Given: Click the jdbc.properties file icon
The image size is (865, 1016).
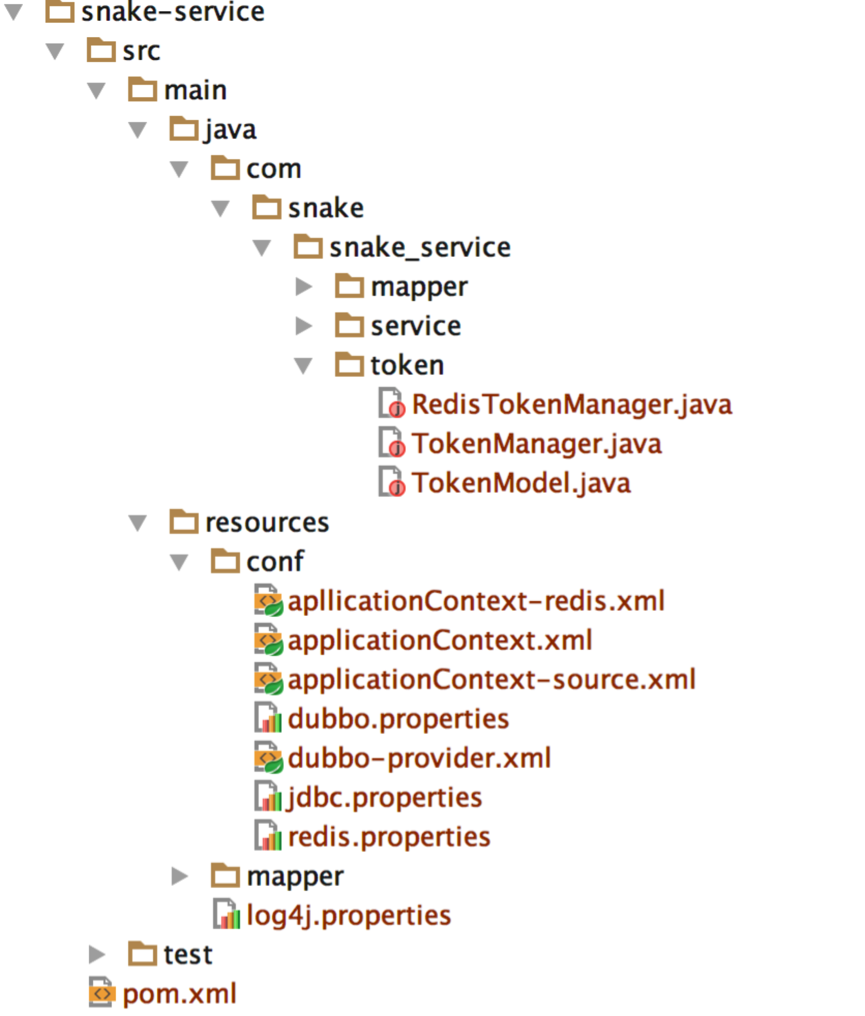Looking at the screenshot, I should pyautogui.click(x=268, y=797).
